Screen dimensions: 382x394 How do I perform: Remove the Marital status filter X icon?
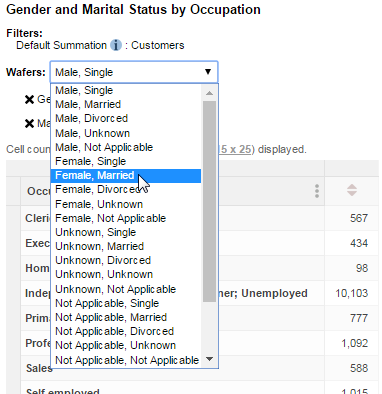[30, 124]
